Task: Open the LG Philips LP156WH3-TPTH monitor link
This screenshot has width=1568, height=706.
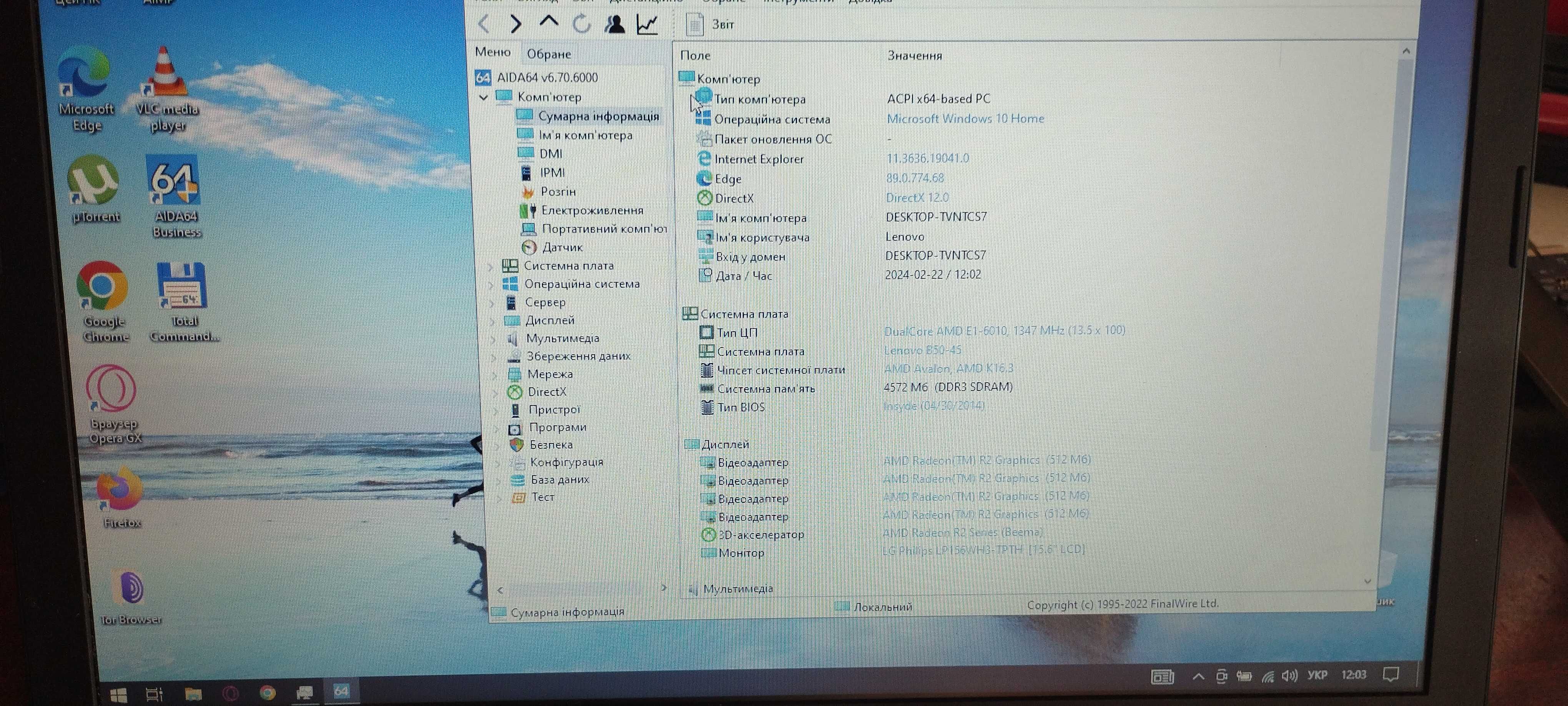Action: tap(984, 549)
